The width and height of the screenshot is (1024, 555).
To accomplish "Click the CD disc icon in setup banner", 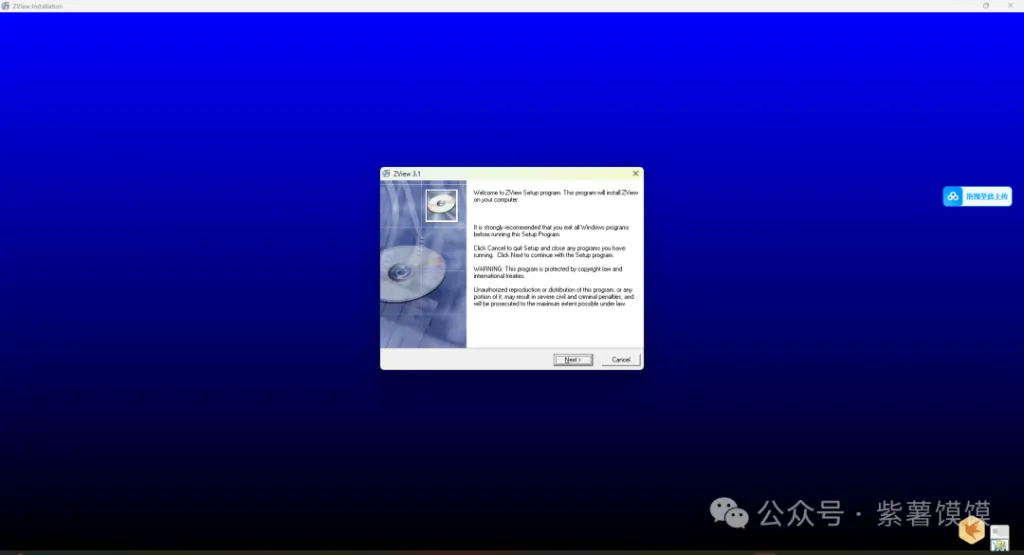I will tap(441, 205).
